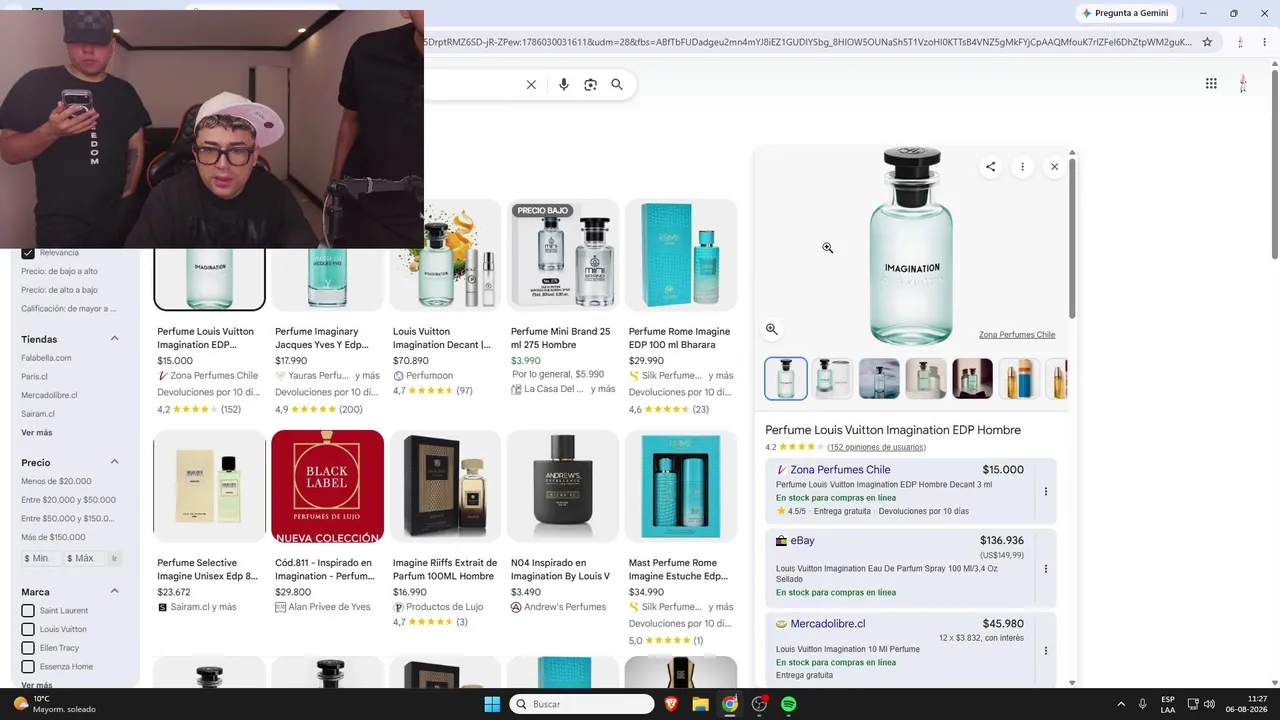Open N04 Inspirado en Imagination product

563,522
